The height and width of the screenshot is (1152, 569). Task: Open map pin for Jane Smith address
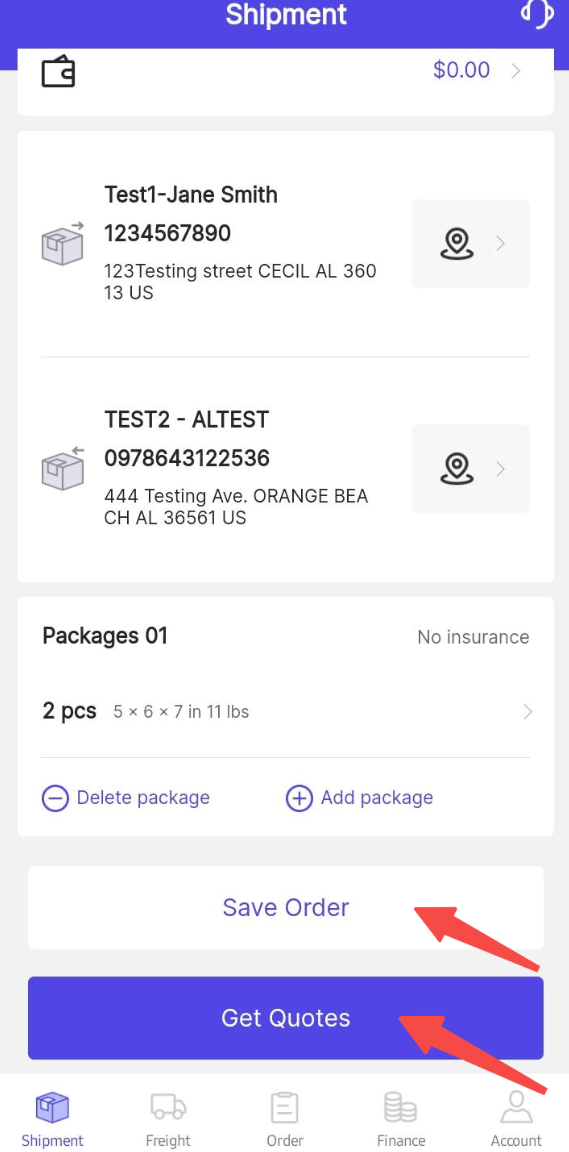pyautogui.click(x=457, y=243)
